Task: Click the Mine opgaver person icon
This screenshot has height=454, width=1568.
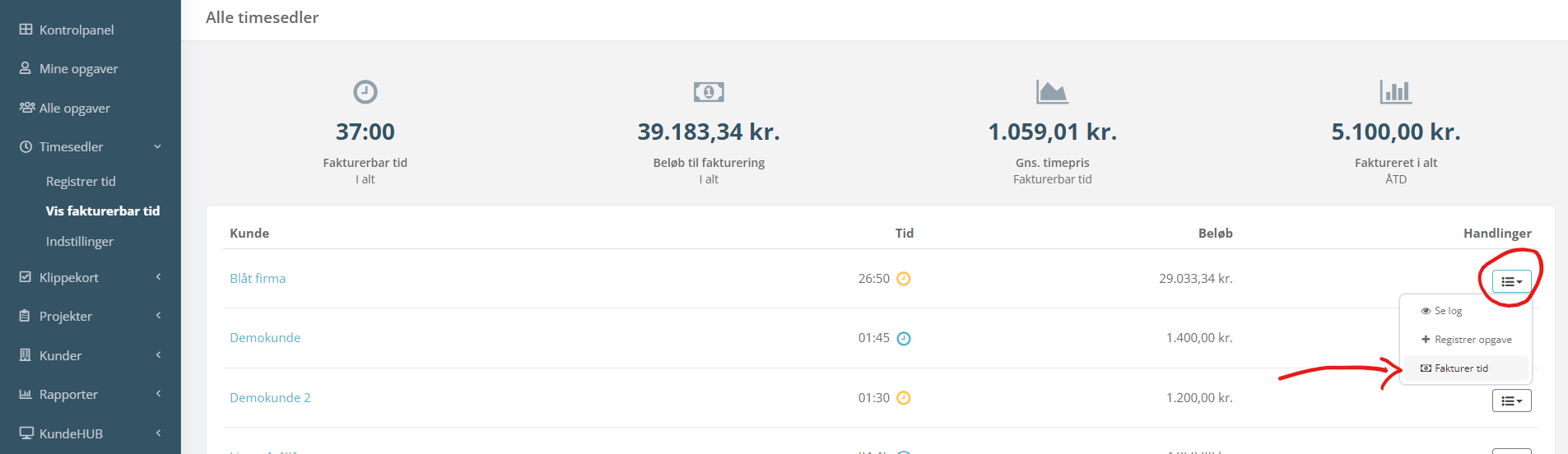Action: pyautogui.click(x=26, y=68)
